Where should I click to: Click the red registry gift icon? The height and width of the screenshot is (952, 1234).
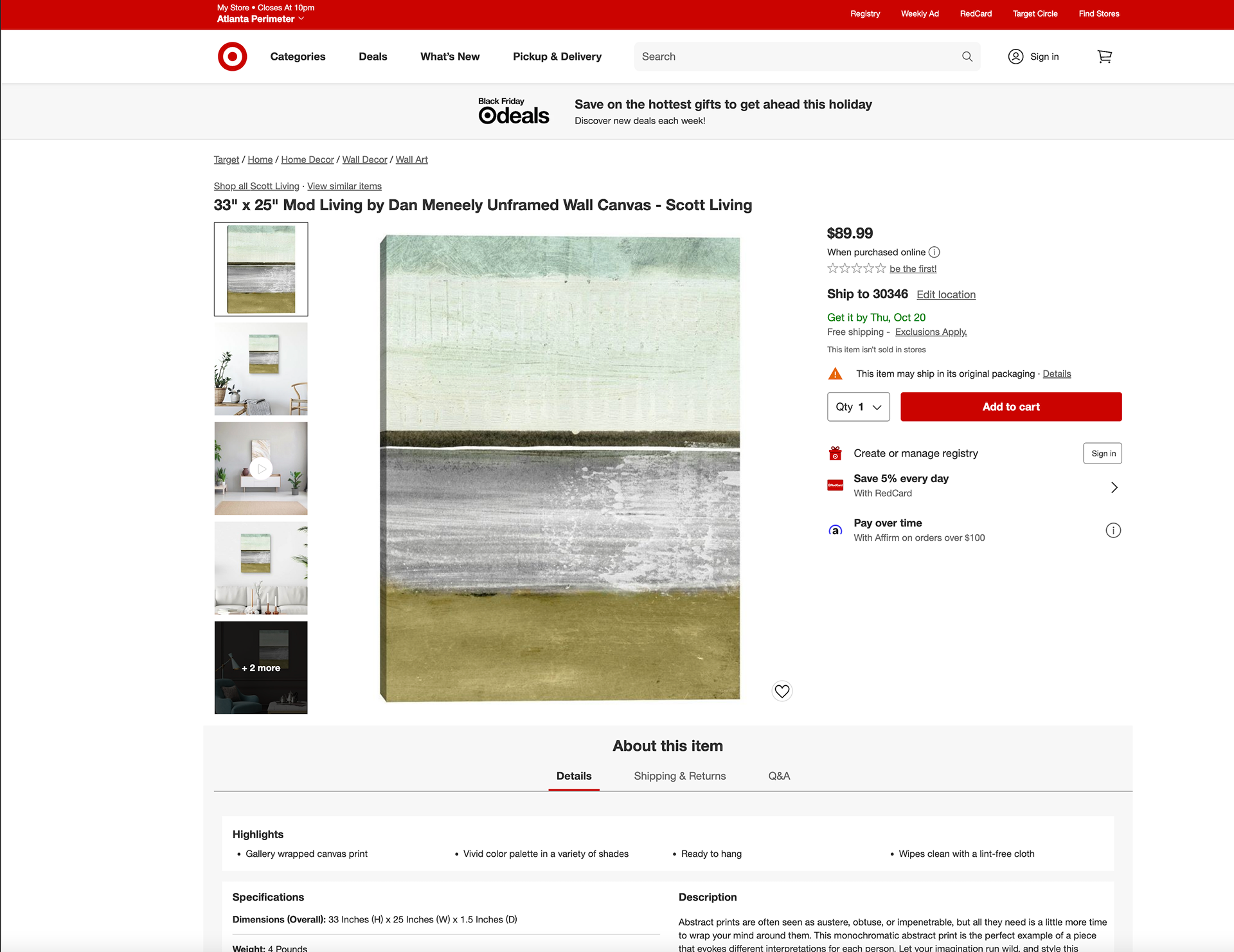(836, 453)
